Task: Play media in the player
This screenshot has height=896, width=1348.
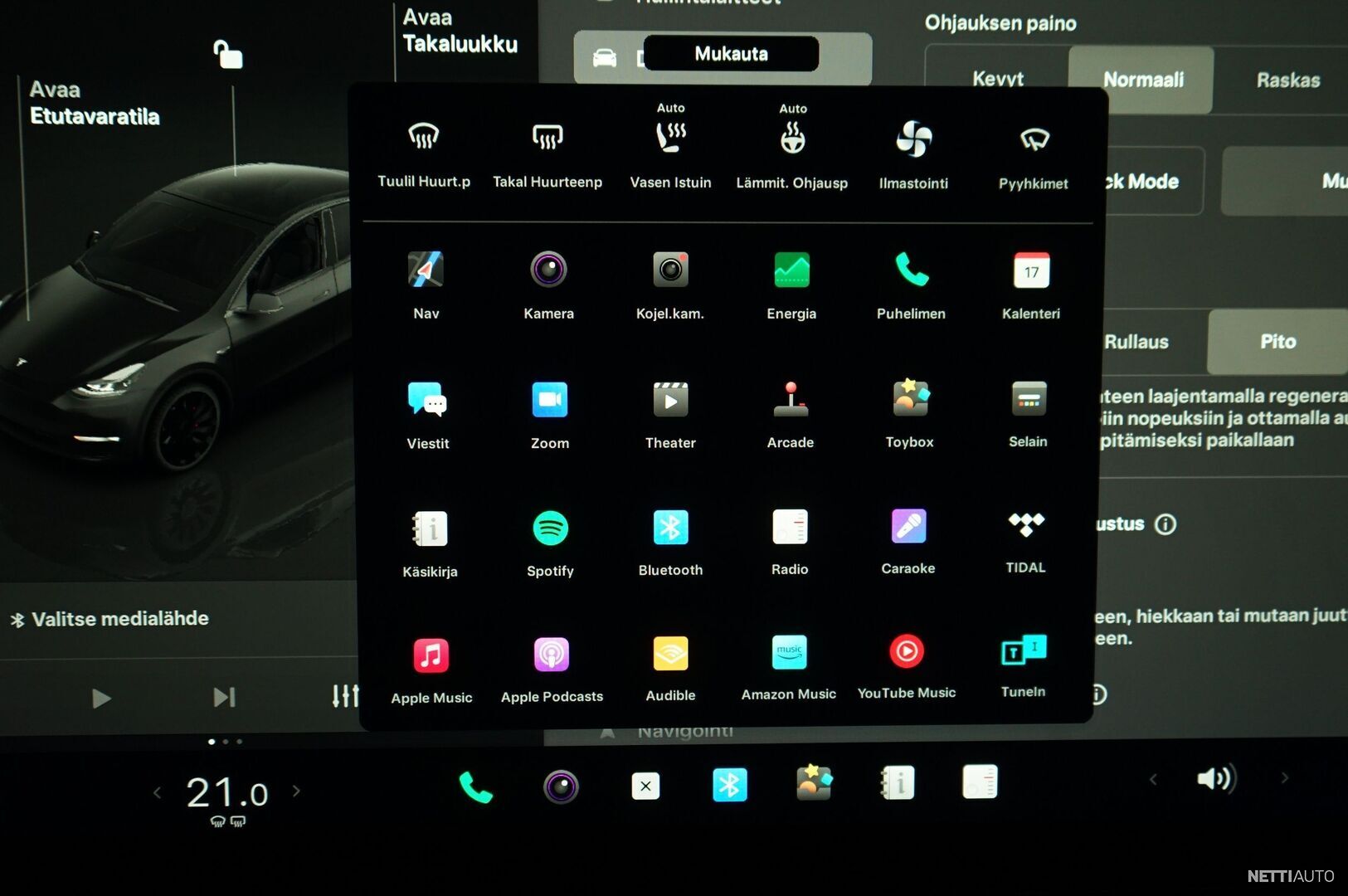Action: [101, 699]
